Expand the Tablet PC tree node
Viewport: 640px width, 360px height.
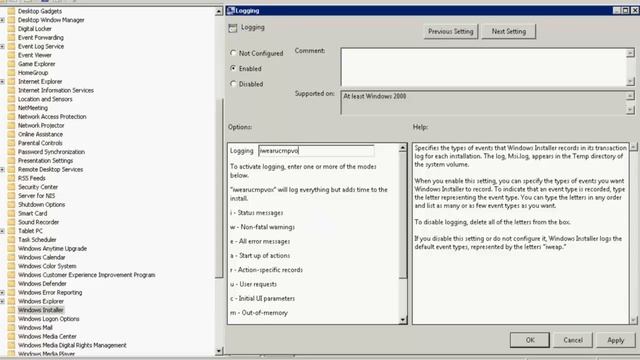(x=2, y=231)
